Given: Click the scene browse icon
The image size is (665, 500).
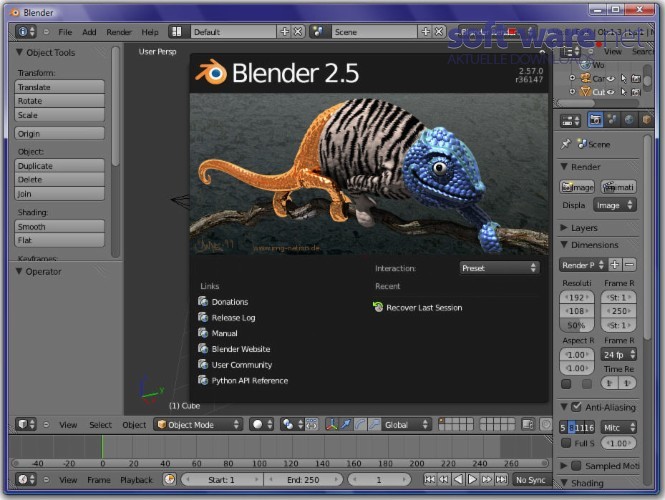Looking at the screenshot, I should point(318,32).
